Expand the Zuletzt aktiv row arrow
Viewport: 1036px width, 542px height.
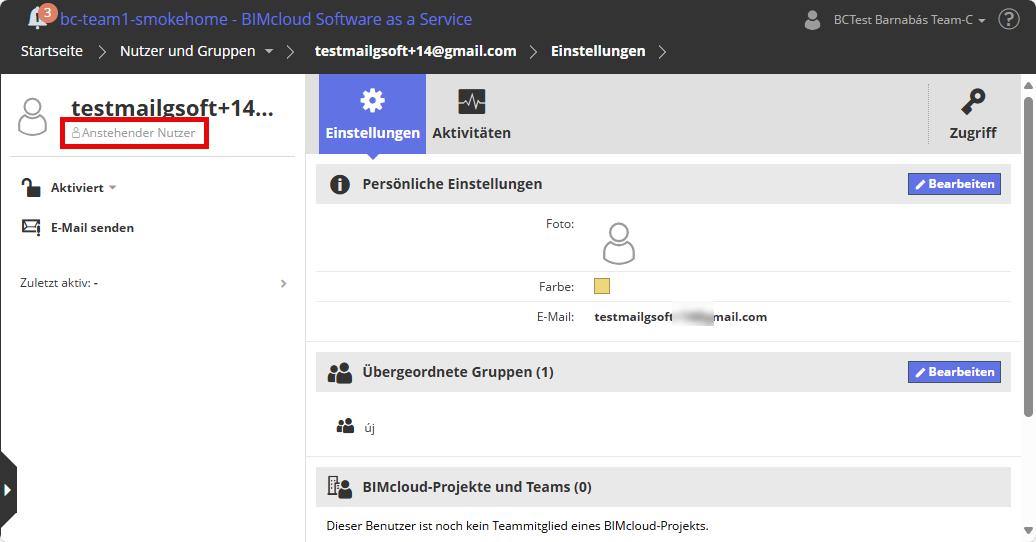point(283,283)
